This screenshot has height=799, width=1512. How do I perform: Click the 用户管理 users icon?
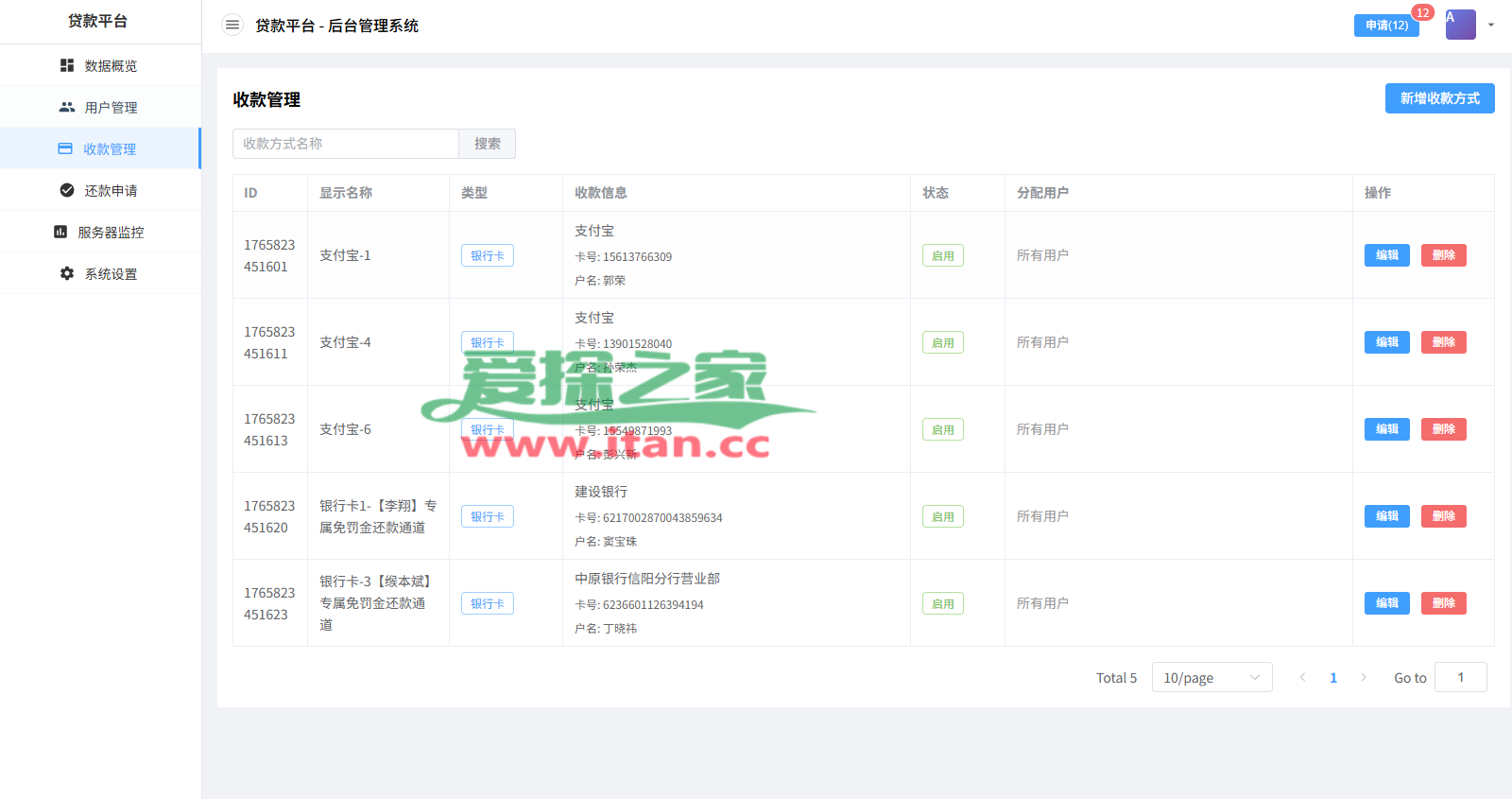(x=67, y=107)
